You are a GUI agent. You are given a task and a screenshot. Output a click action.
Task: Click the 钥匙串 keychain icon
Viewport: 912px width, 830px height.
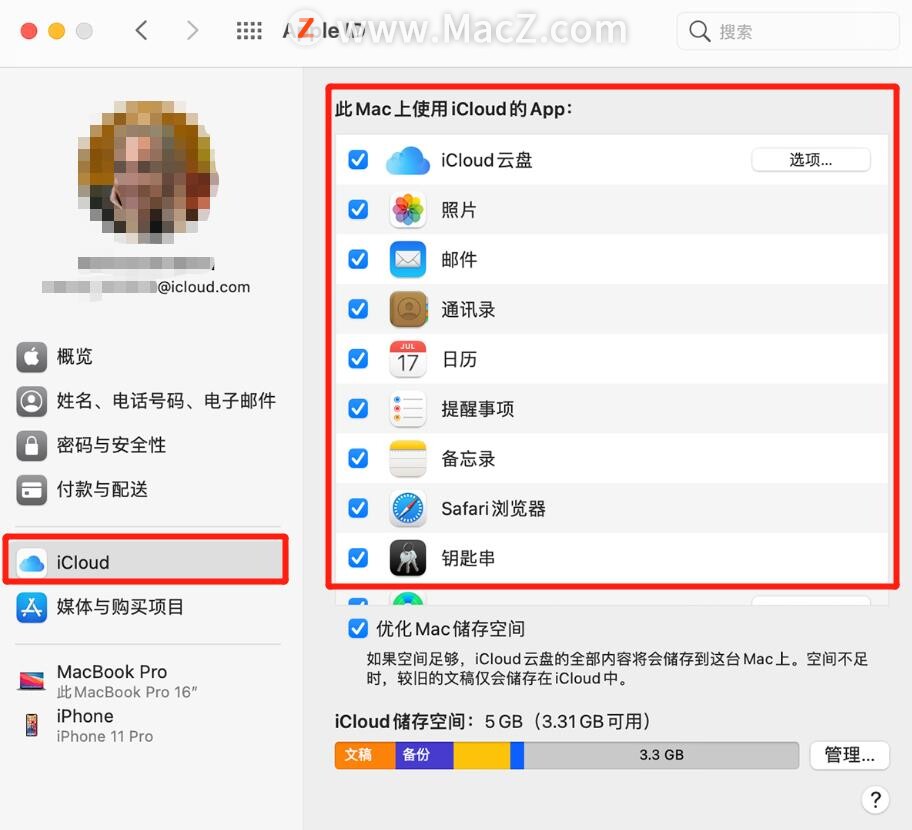(407, 558)
